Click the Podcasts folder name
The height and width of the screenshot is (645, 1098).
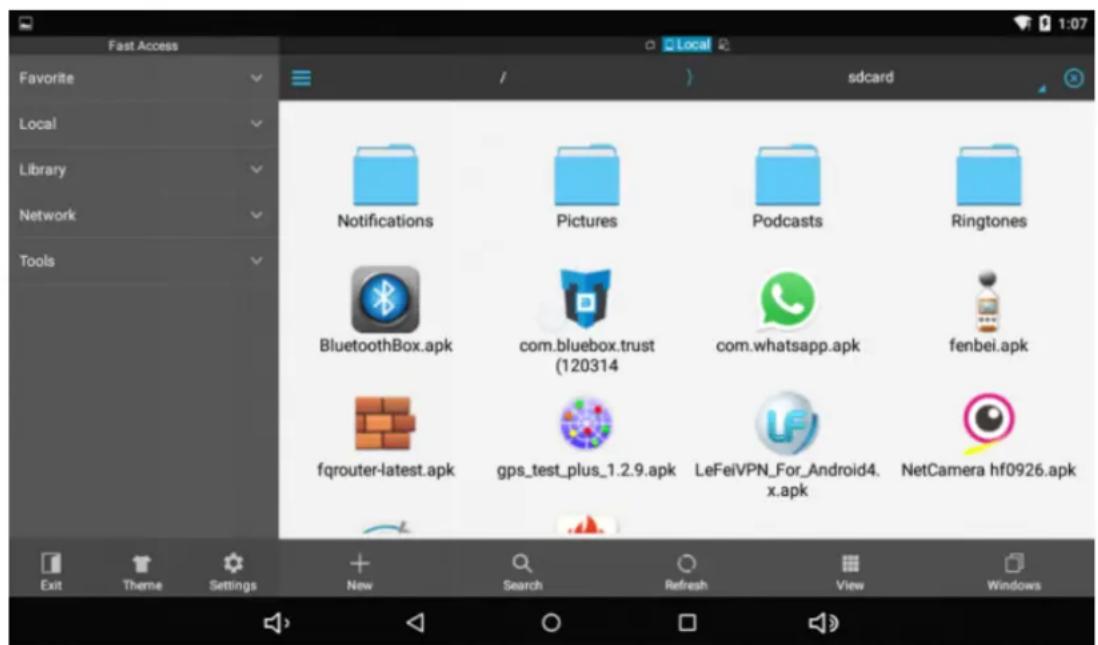point(787,221)
